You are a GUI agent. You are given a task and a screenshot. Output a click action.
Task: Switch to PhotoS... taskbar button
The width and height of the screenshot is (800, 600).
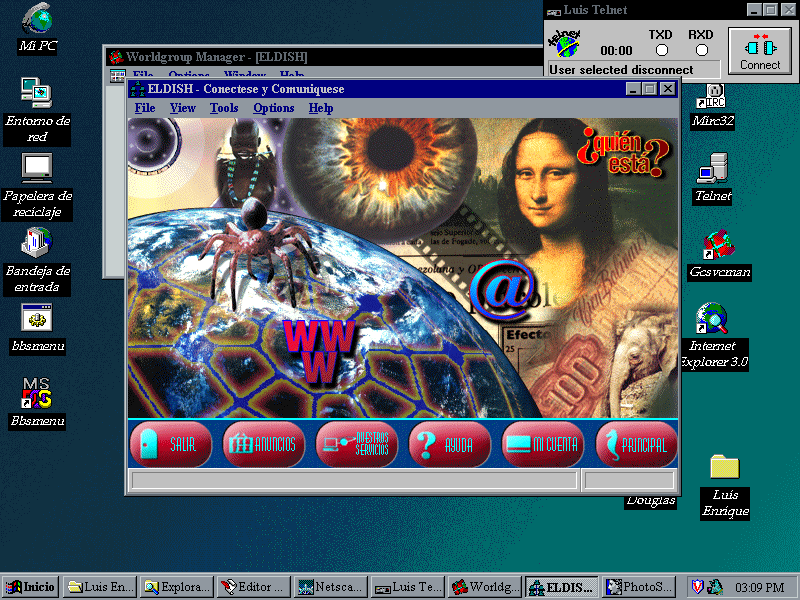point(639,587)
